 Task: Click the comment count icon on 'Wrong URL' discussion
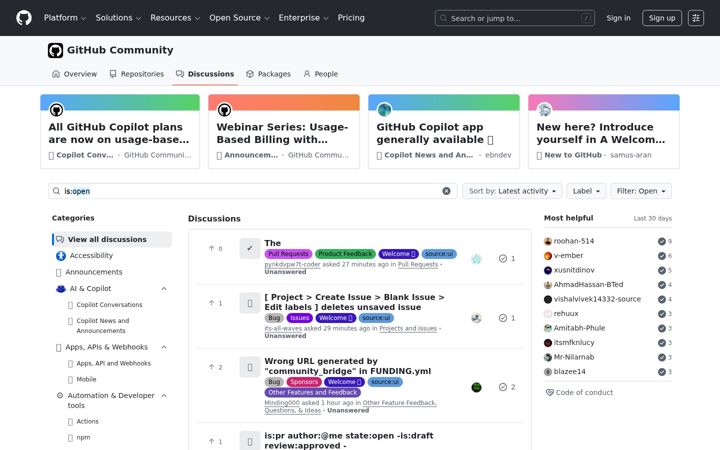click(x=503, y=387)
